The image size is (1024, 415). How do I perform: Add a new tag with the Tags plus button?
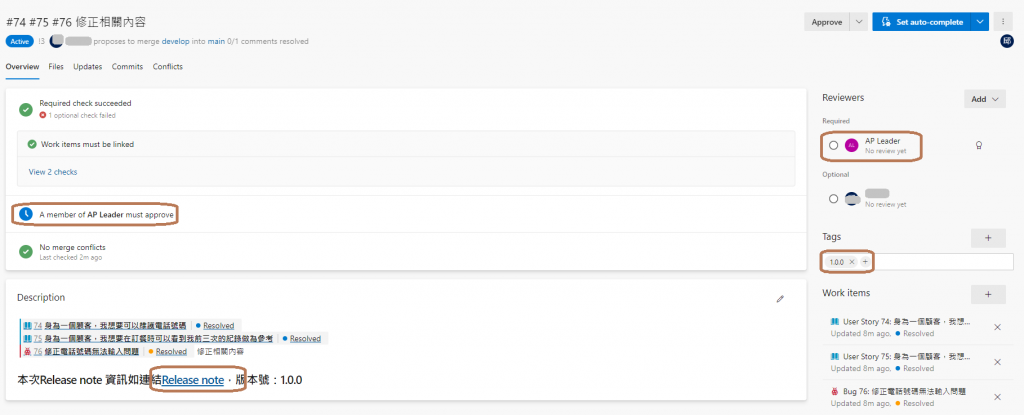click(987, 238)
